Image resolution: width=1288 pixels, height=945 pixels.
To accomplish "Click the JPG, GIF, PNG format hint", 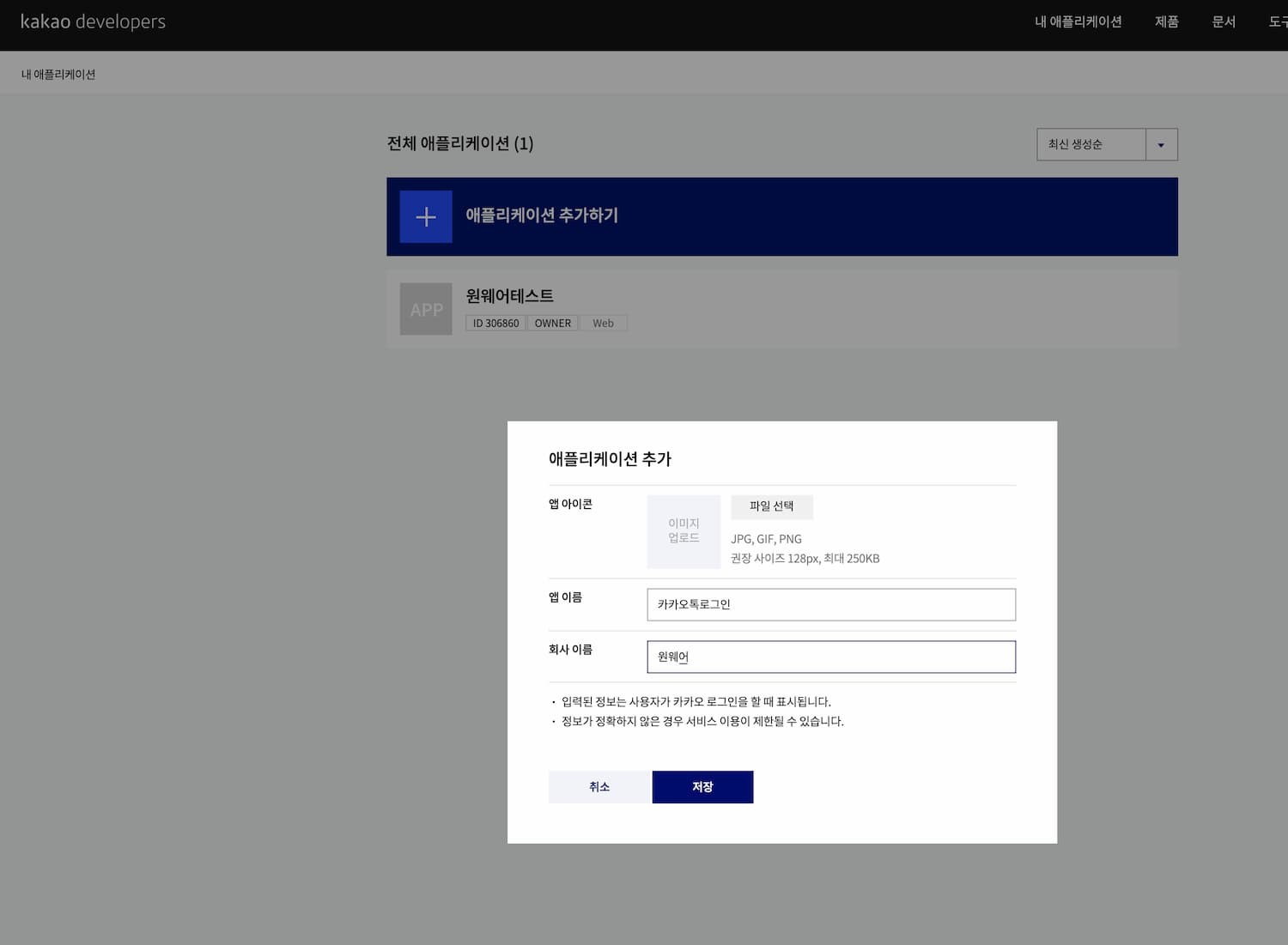I will coord(766,539).
